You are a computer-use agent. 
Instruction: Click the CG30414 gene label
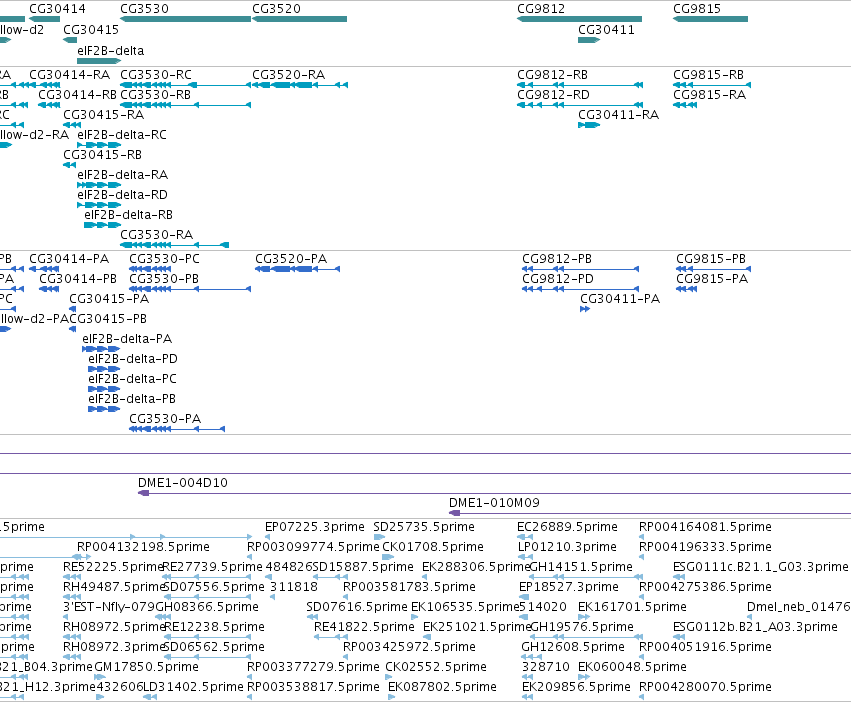(57, 9)
